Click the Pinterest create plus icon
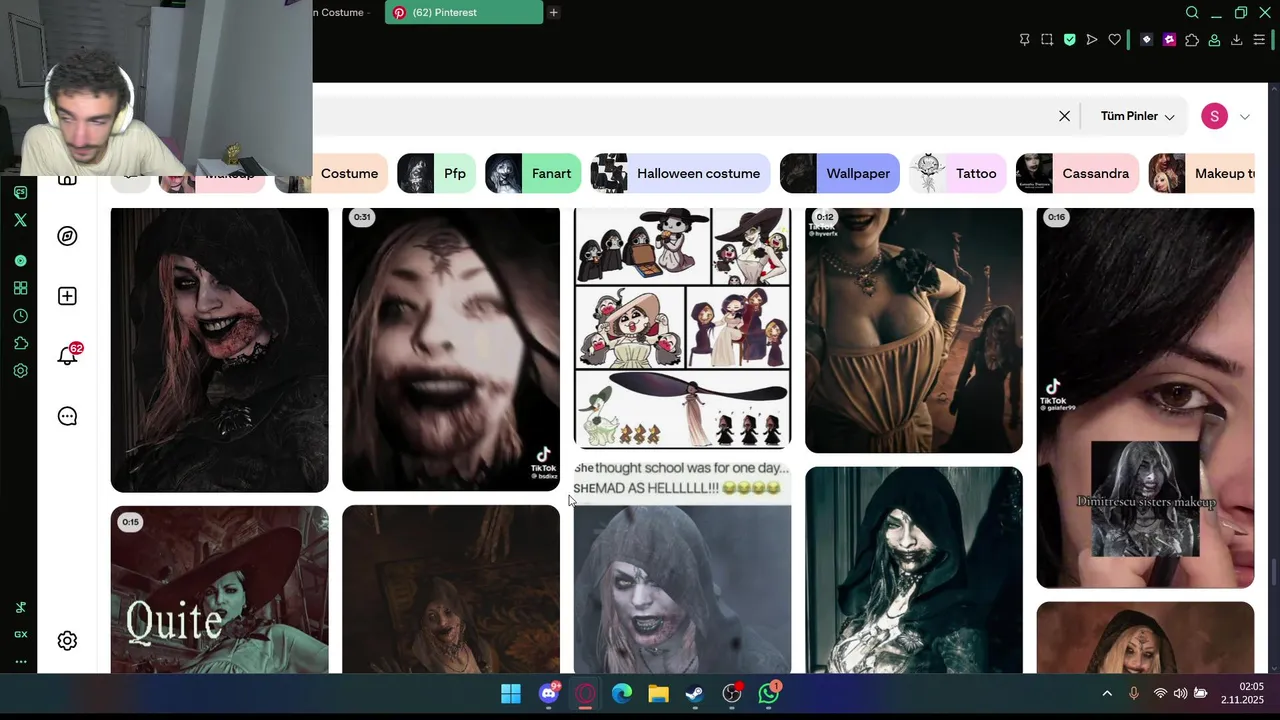The image size is (1280, 720). [x=67, y=296]
